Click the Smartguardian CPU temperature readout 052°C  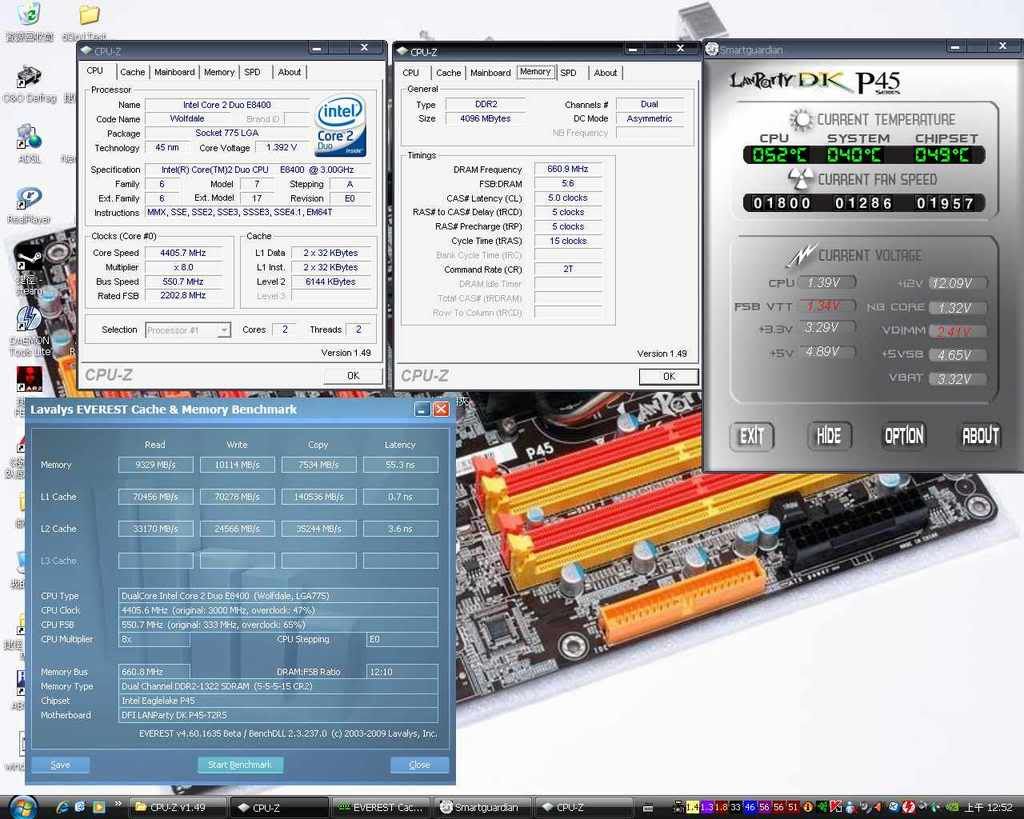tap(779, 155)
